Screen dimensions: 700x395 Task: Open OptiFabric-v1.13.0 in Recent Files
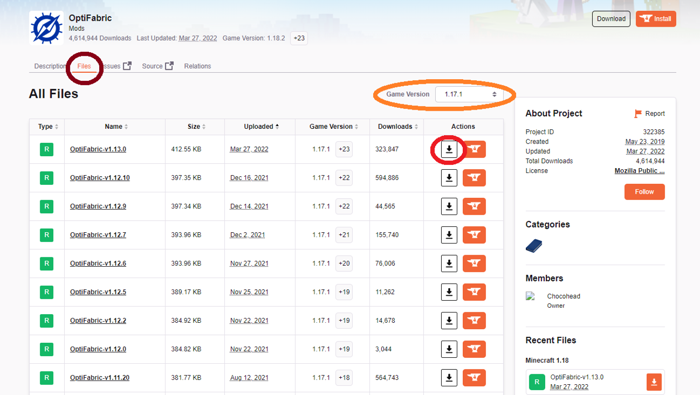(x=577, y=377)
